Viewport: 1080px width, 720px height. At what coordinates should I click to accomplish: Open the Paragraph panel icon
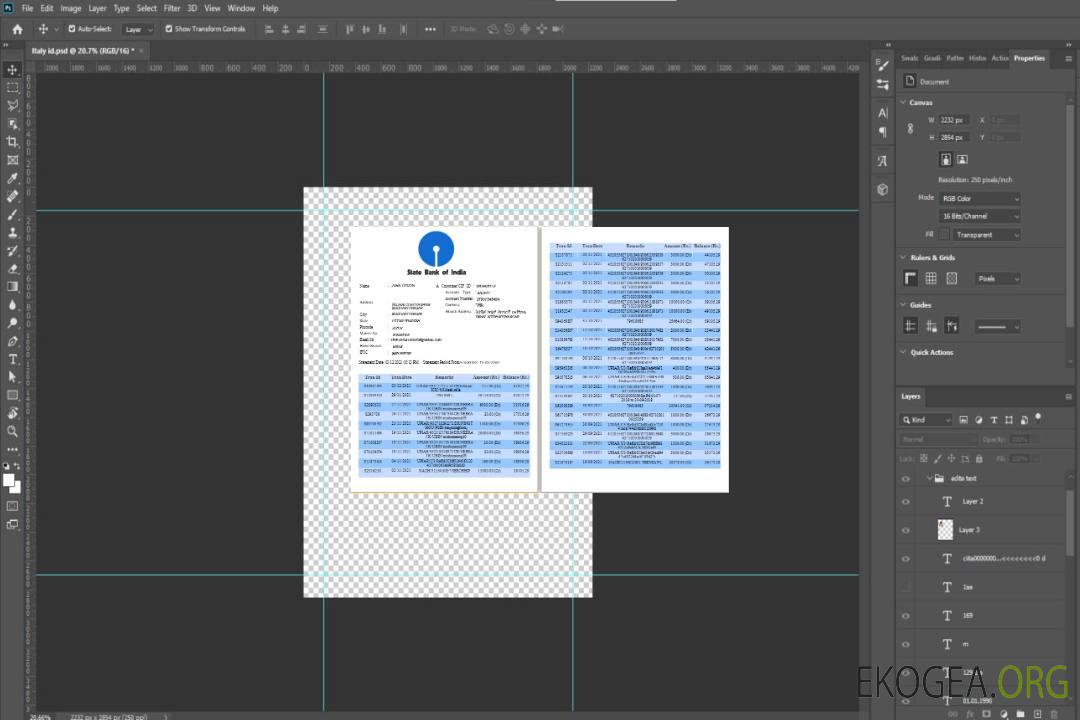pyautogui.click(x=882, y=131)
